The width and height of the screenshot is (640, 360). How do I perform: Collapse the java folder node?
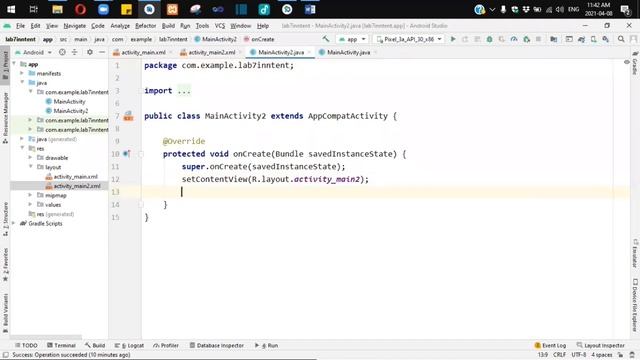pyautogui.click(x=22, y=82)
